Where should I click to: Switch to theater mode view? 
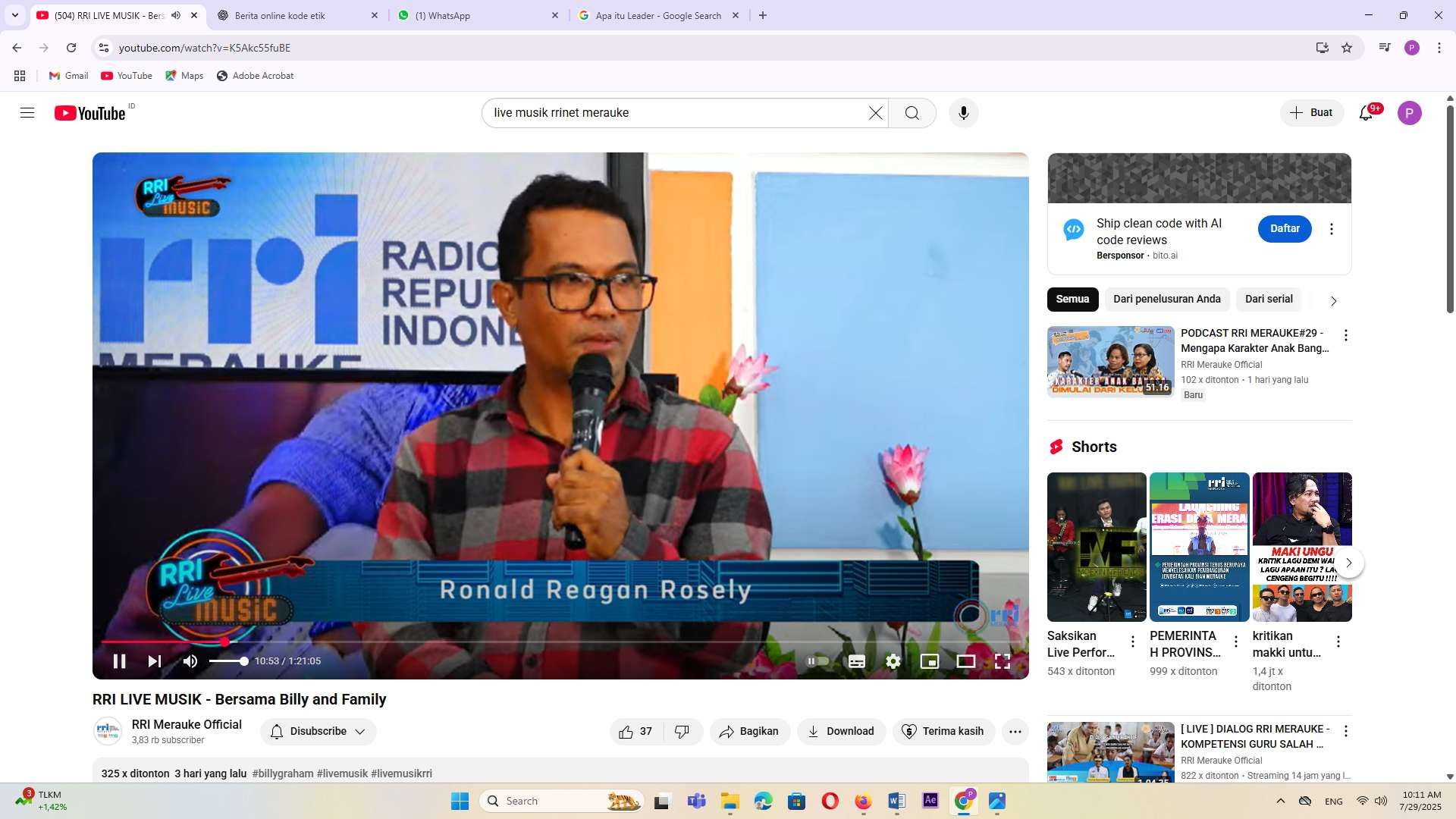965,661
